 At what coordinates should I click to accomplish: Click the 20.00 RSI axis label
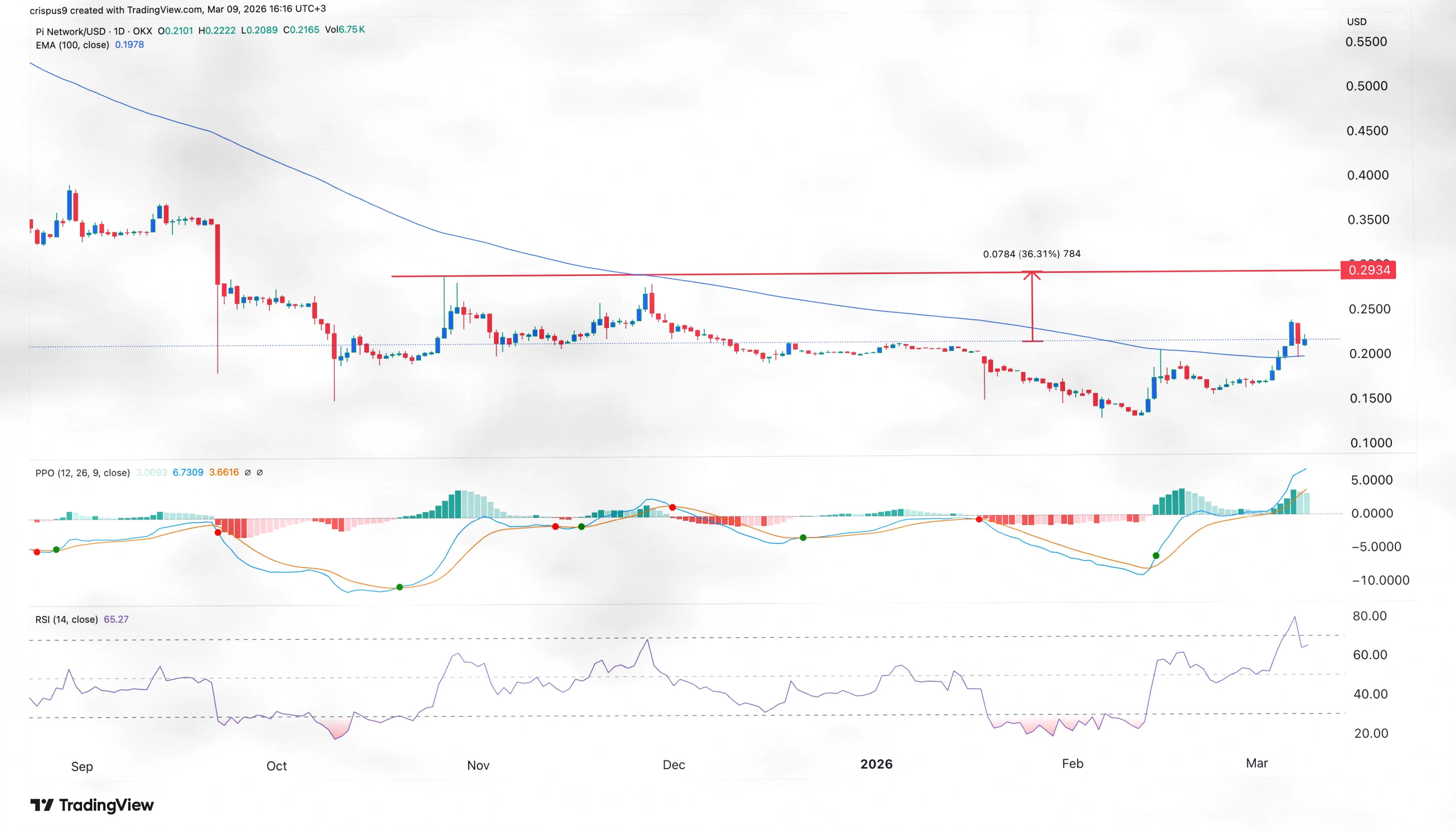tap(1372, 733)
